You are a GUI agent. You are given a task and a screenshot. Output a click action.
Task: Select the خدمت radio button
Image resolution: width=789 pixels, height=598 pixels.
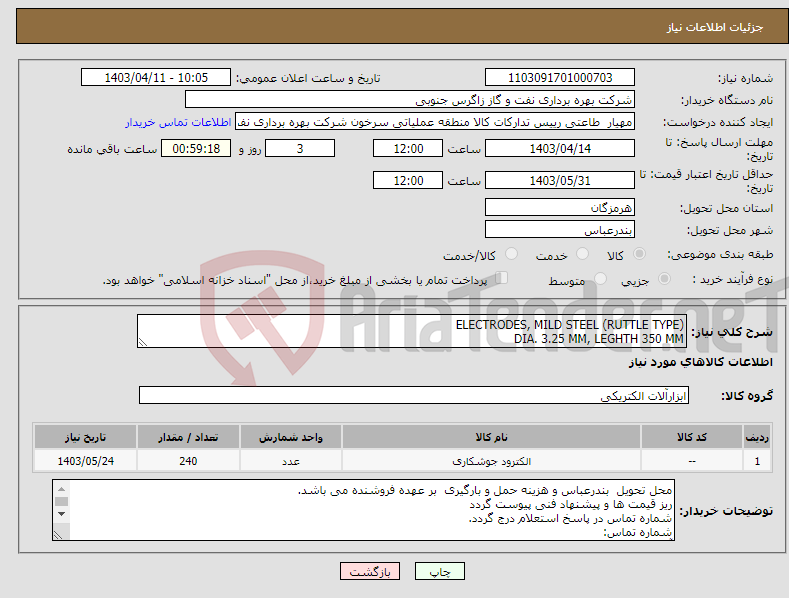[582, 254]
